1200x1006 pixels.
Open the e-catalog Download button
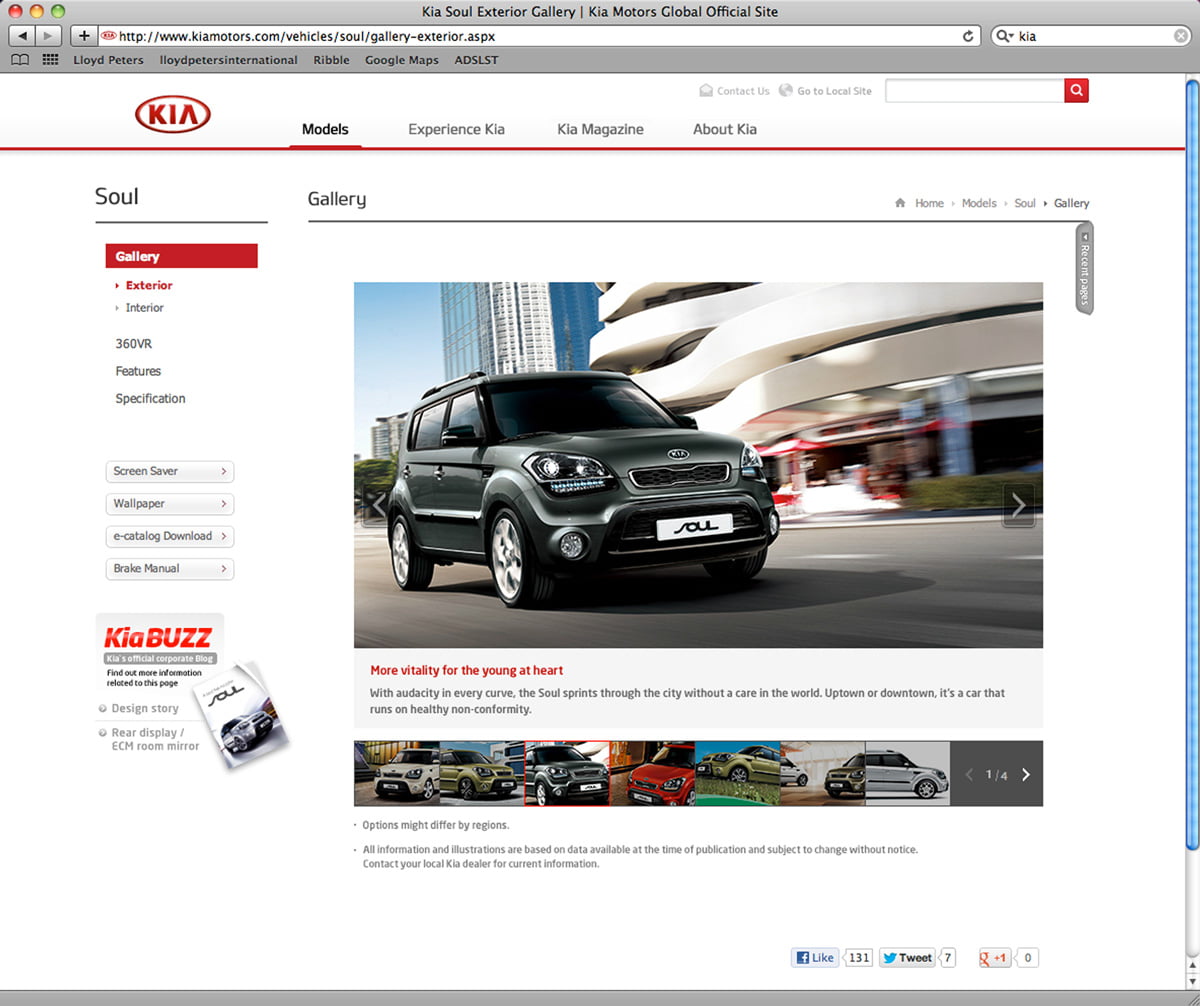click(170, 536)
